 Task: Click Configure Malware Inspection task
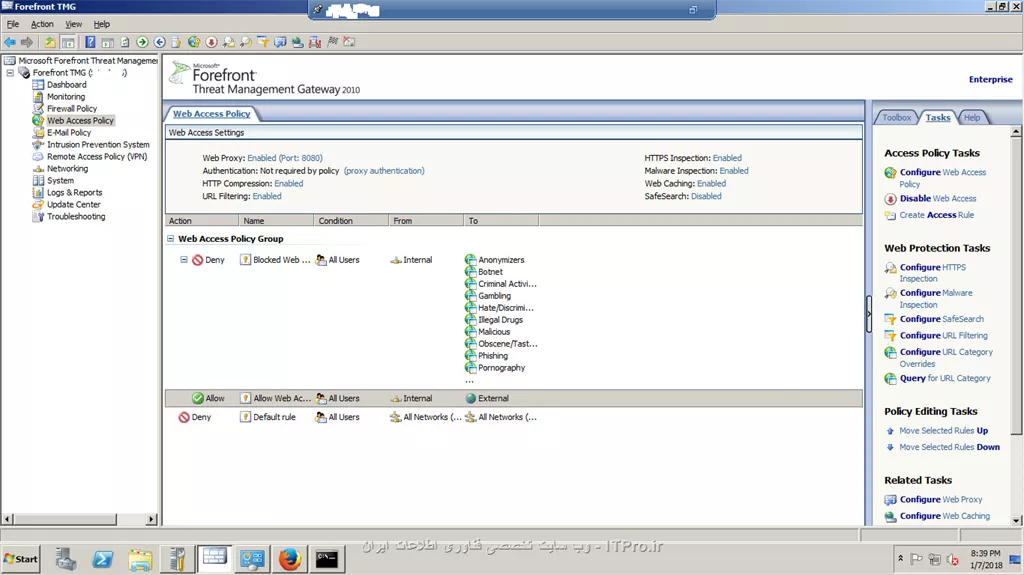[936, 299]
